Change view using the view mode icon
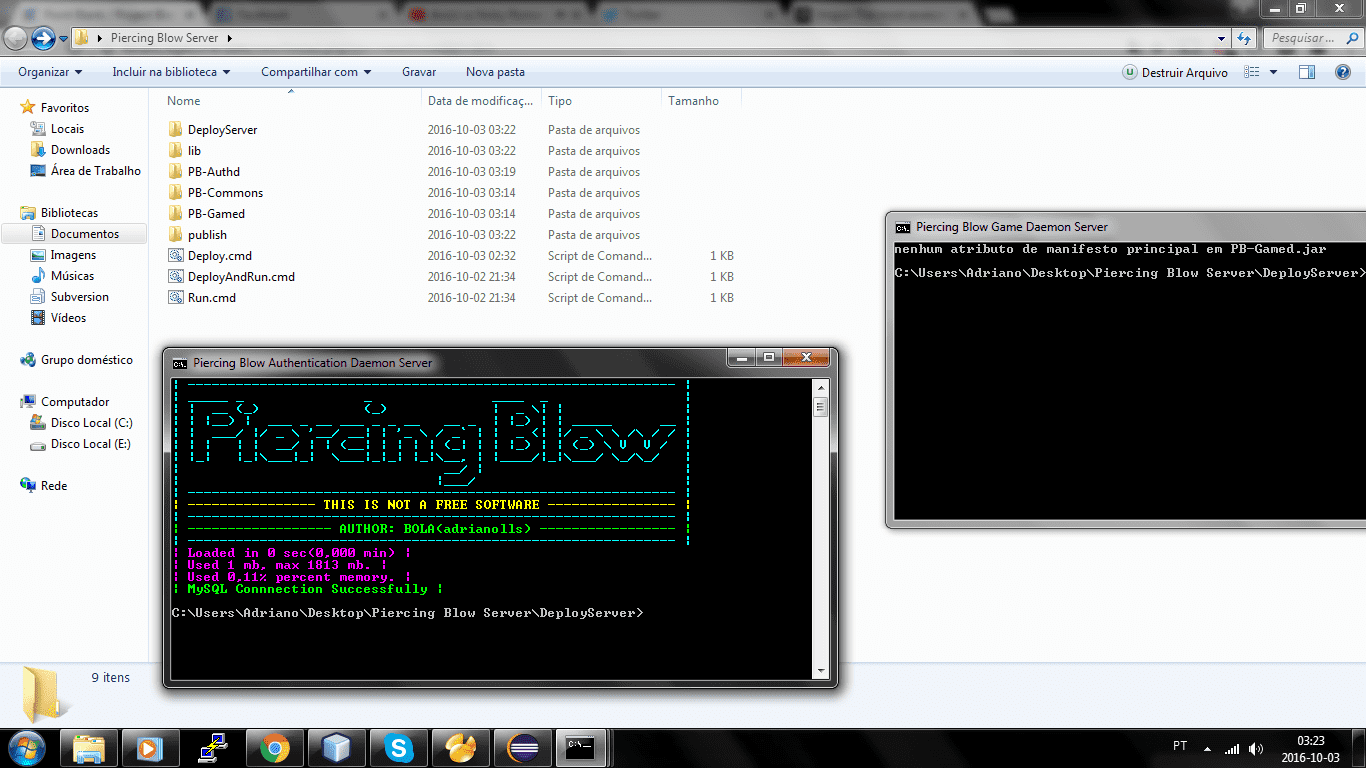The image size is (1366, 768). coord(1252,72)
